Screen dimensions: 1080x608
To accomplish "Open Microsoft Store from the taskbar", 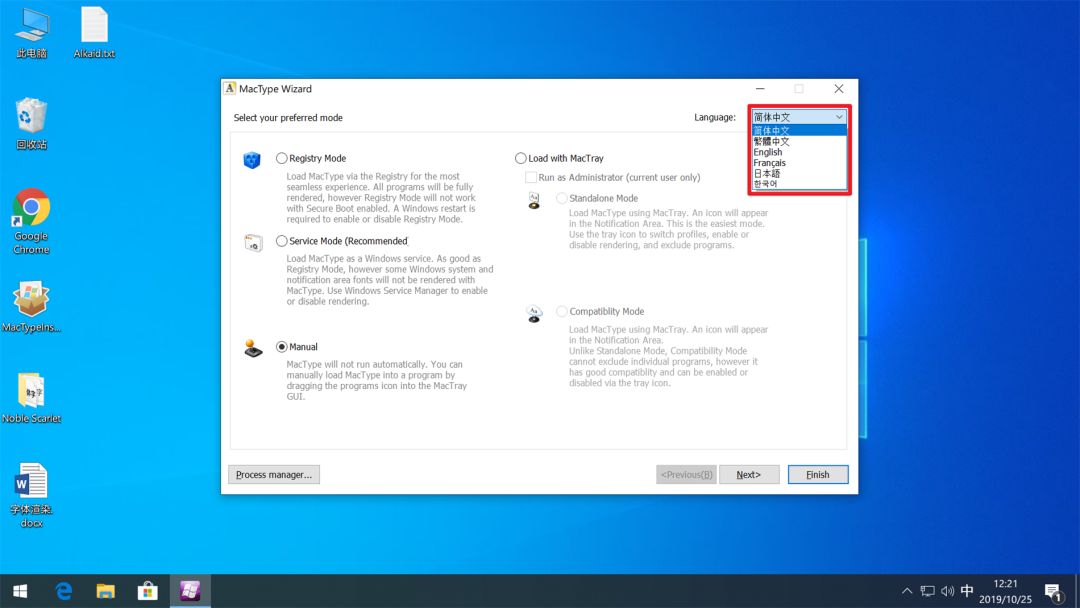I will [147, 591].
